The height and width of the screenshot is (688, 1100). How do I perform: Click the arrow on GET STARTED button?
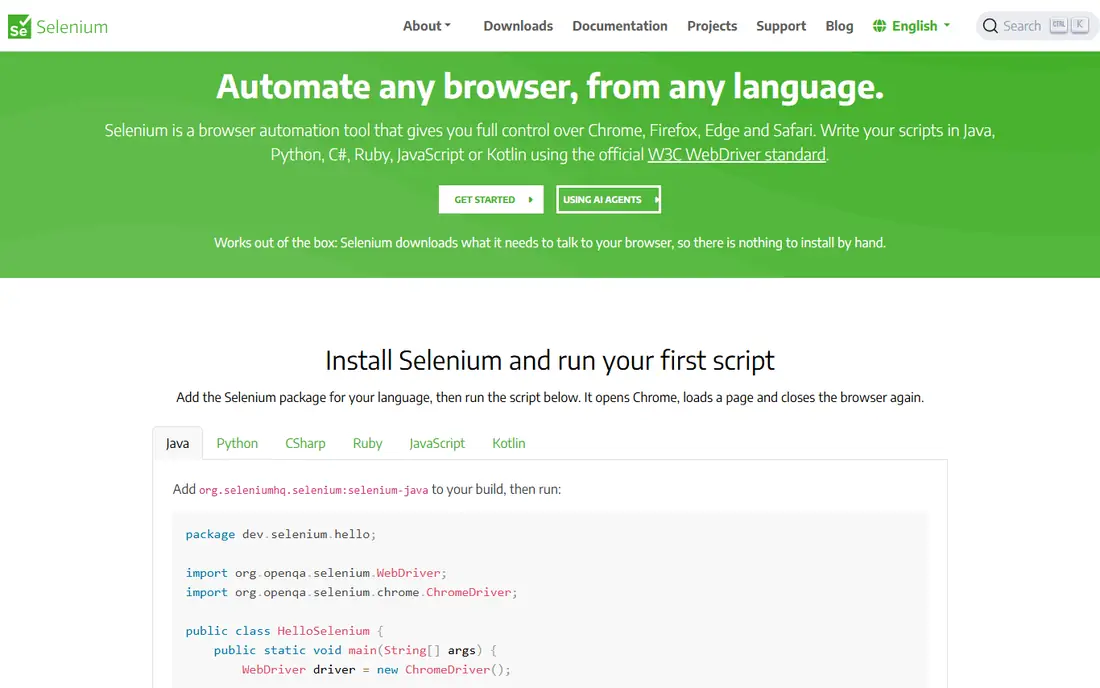point(530,200)
